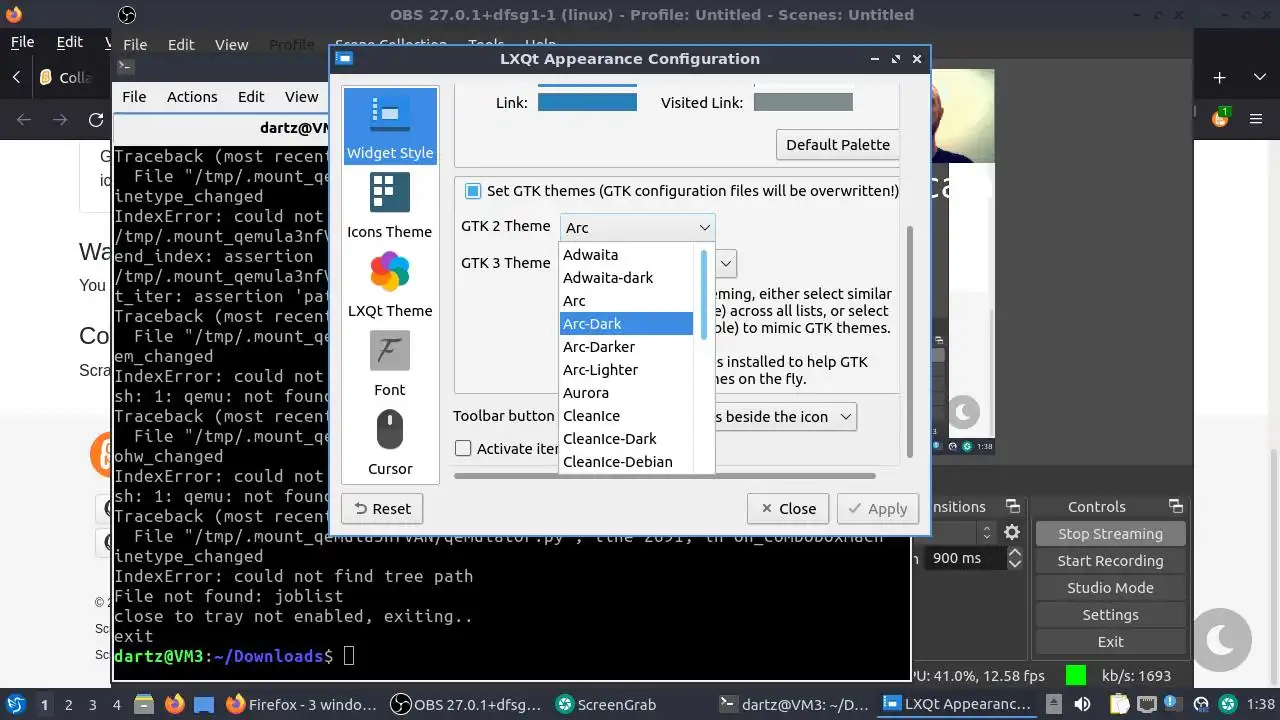Screen dimensions: 1280x720
Task: Click Start Recording in OBS Controls
Action: [1110, 561]
